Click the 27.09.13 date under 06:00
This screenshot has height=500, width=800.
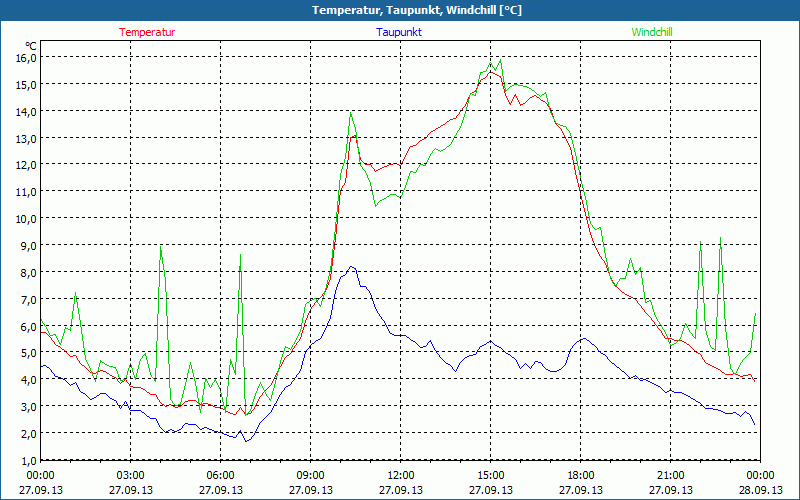pos(220,490)
